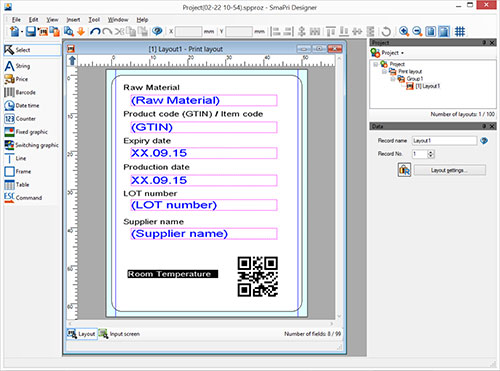Select the QR code on the label

click(x=258, y=276)
